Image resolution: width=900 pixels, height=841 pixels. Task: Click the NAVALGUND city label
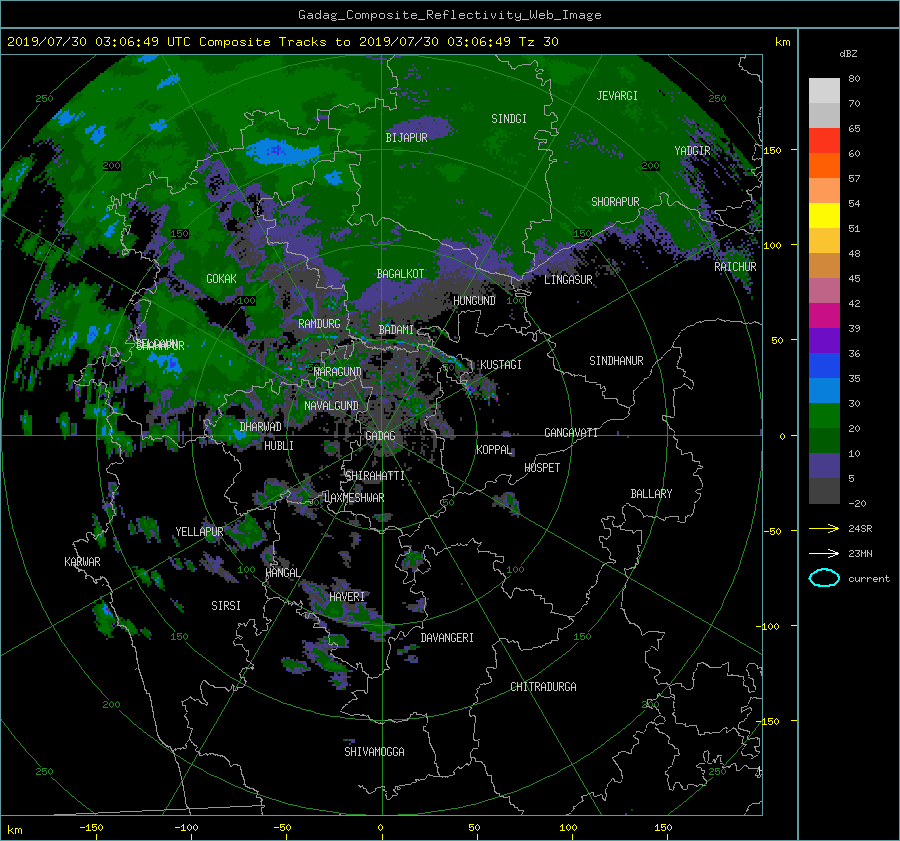(x=331, y=406)
